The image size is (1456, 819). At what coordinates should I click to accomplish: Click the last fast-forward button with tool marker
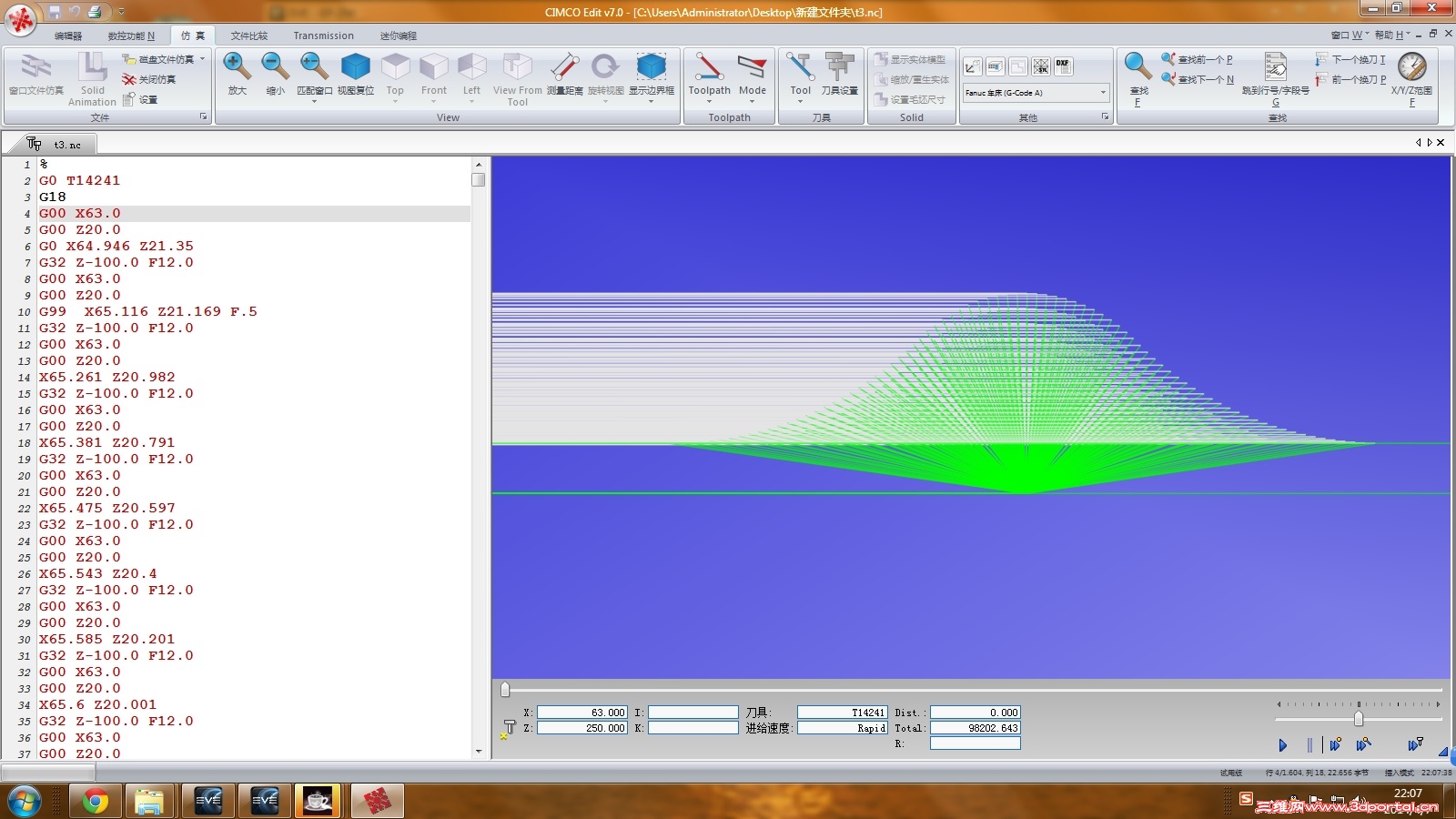[1415, 745]
